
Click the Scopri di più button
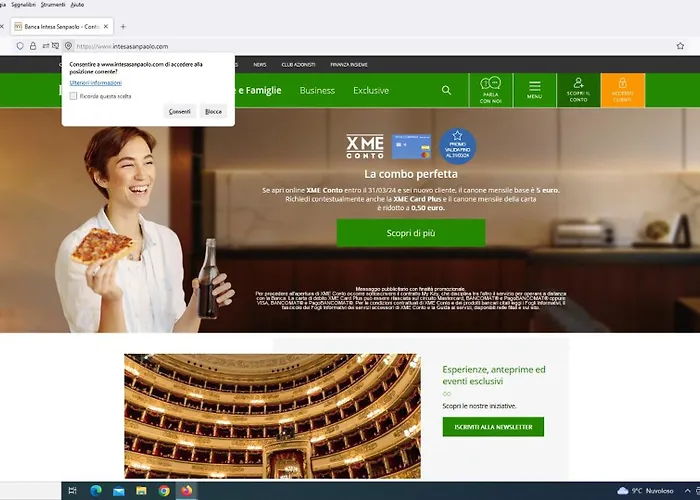411,233
